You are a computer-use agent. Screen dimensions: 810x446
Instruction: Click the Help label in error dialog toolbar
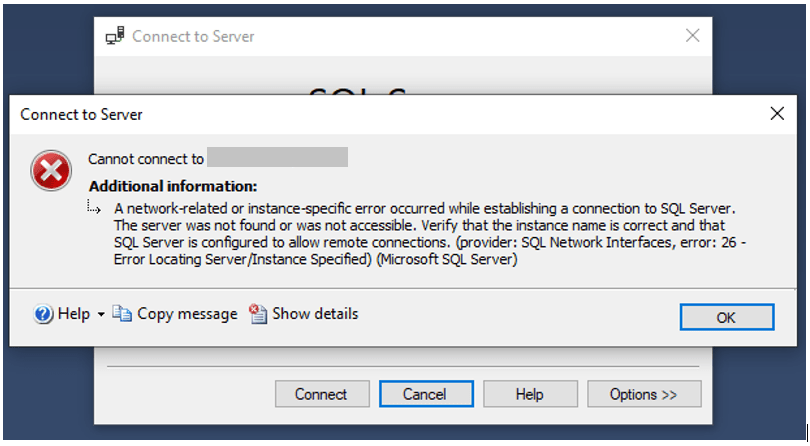(74, 313)
